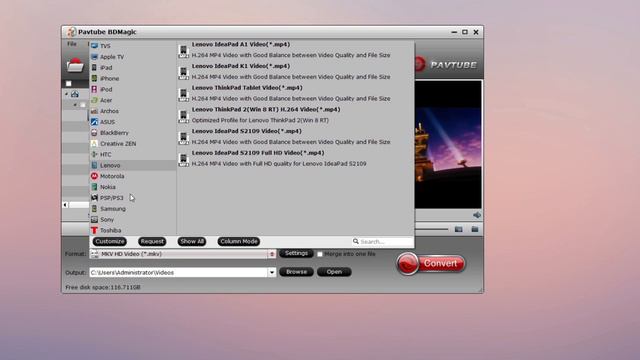The image size is (640, 360).
Task: Click Open to view output folder
Action: (x=334, y=272)
